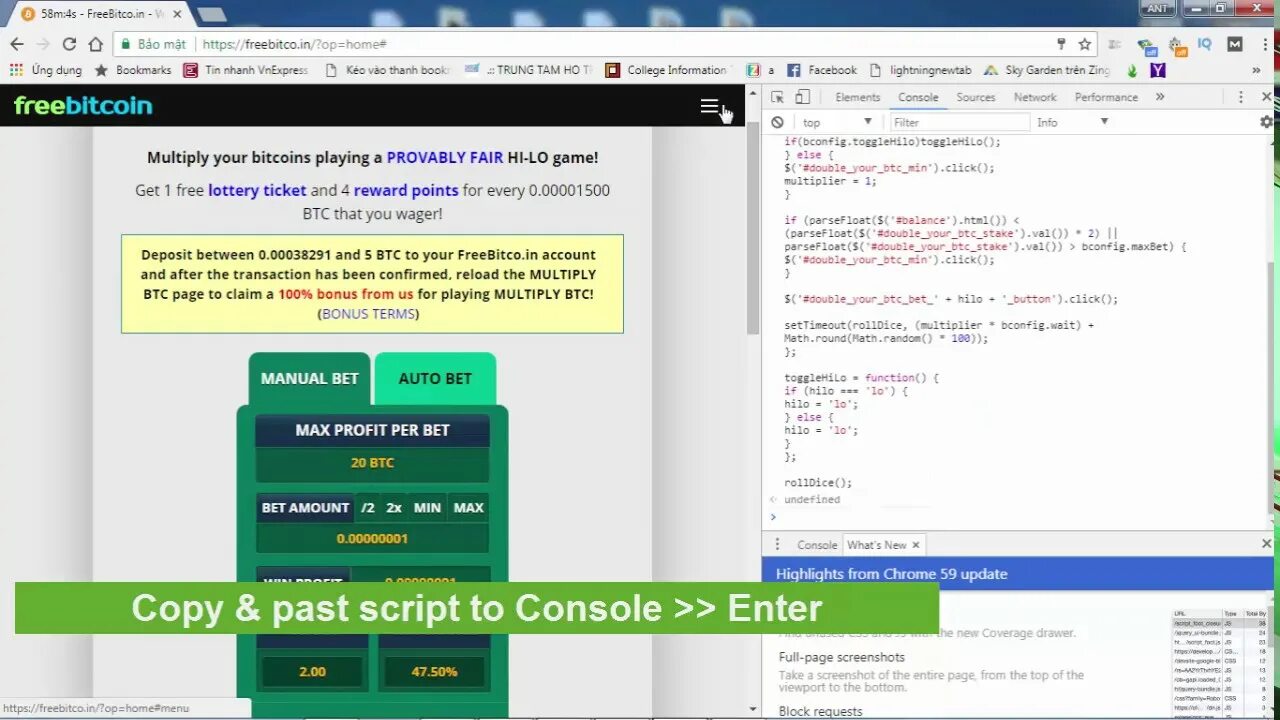Open the Info log level dropdown
This screenshot has width=1280, height=720.
pyautogui.click(x=1073, y=122)
